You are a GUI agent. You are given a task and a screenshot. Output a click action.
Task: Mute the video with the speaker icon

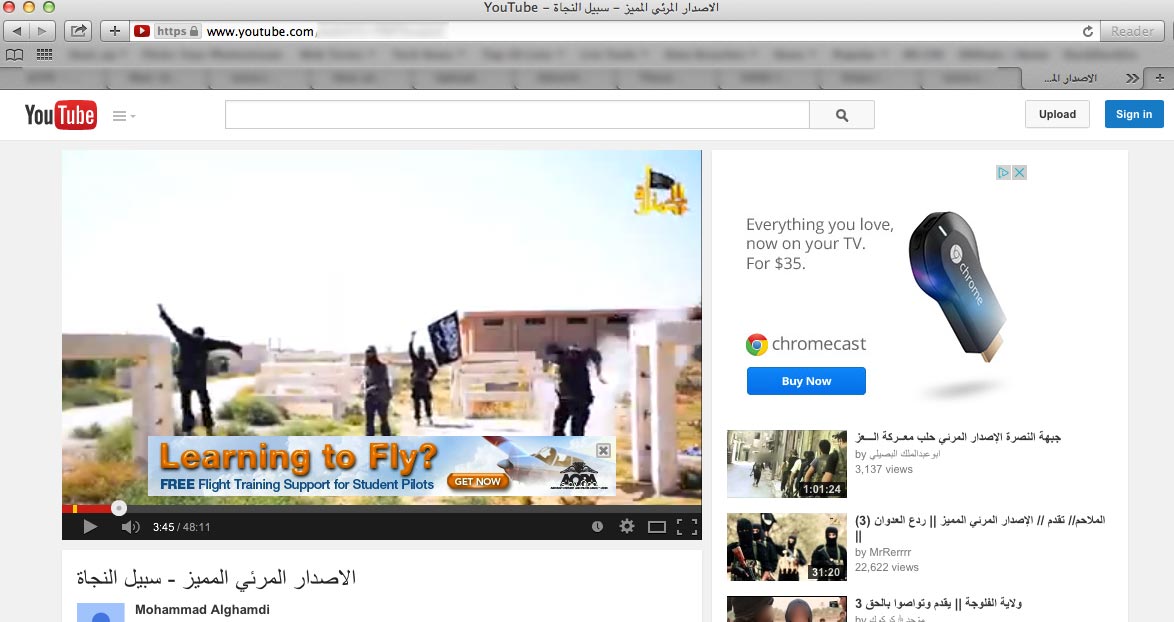130,526
